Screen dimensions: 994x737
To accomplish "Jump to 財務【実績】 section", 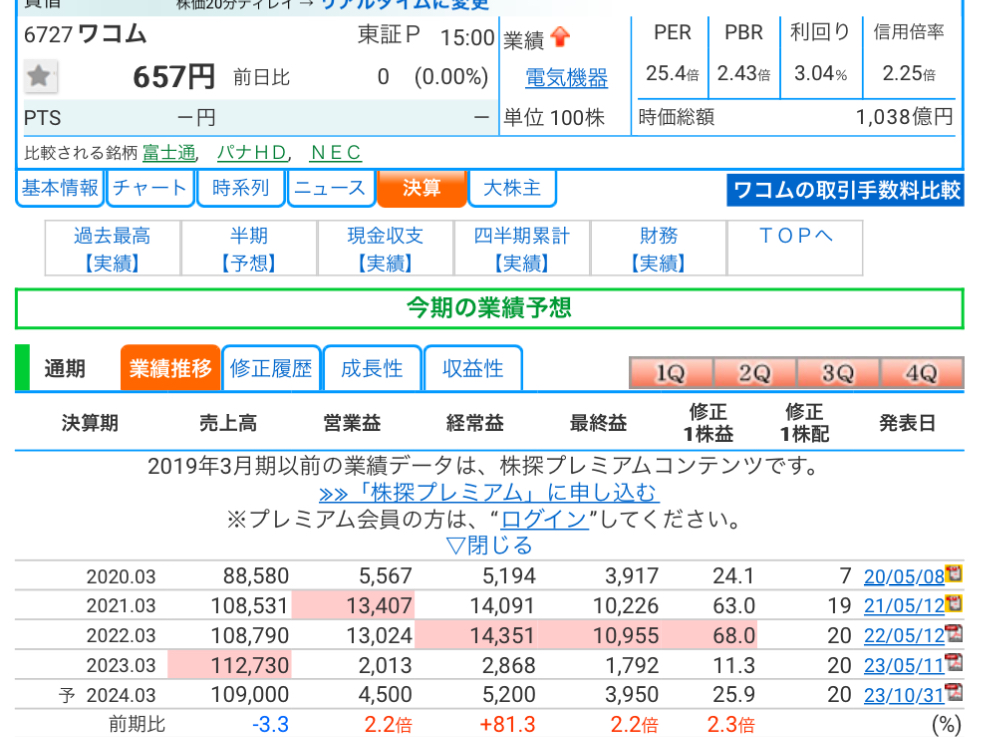I will coord(659,248).
